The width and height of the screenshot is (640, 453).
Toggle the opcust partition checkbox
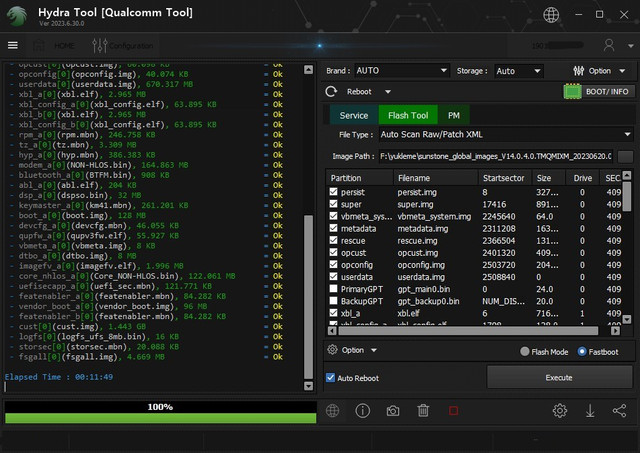(333, 252)
